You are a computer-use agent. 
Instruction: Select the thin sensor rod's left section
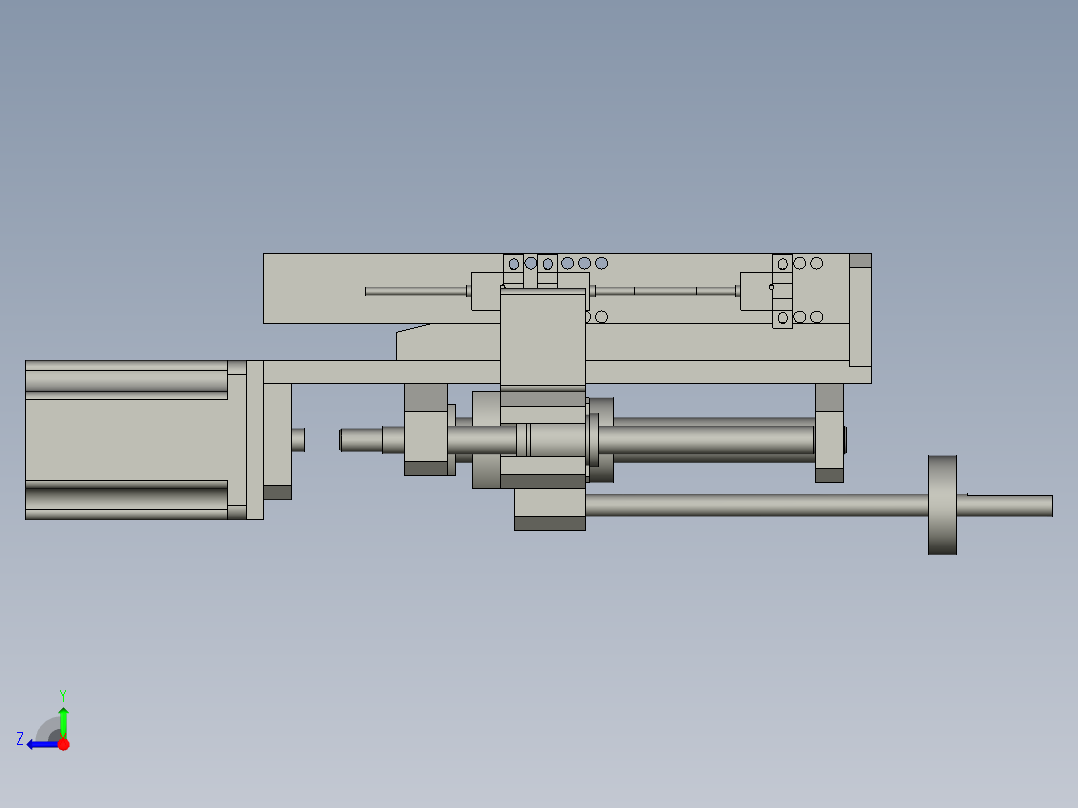416,292
